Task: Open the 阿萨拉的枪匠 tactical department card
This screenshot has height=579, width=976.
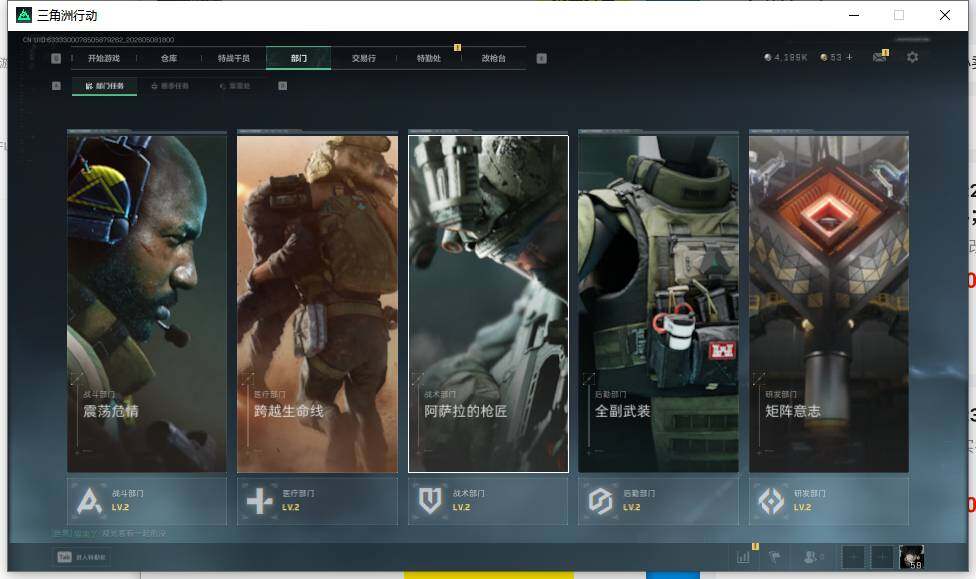Action: (488, 303)
